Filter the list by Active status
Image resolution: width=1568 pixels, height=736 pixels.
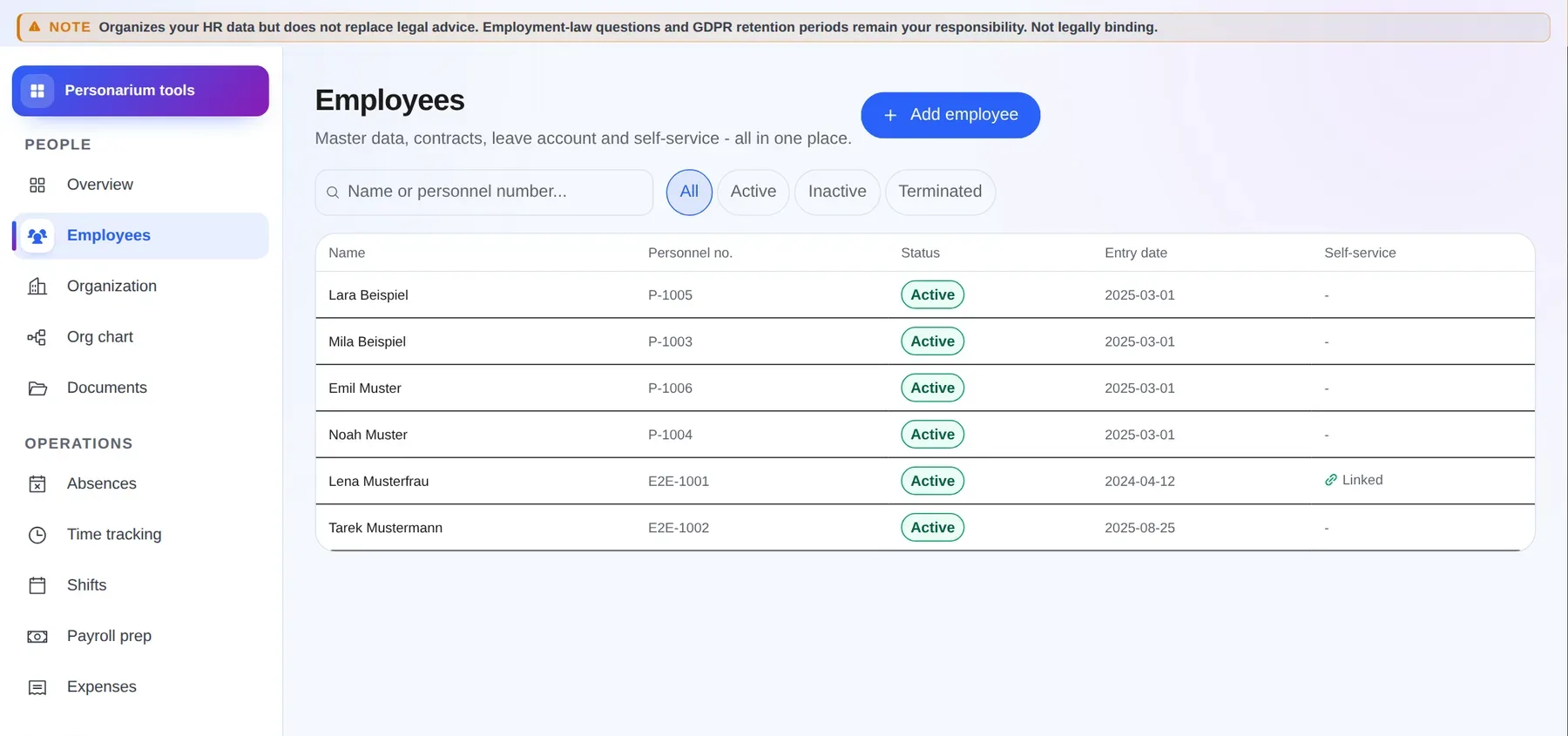pyautogui.click(x=754, y=192)
